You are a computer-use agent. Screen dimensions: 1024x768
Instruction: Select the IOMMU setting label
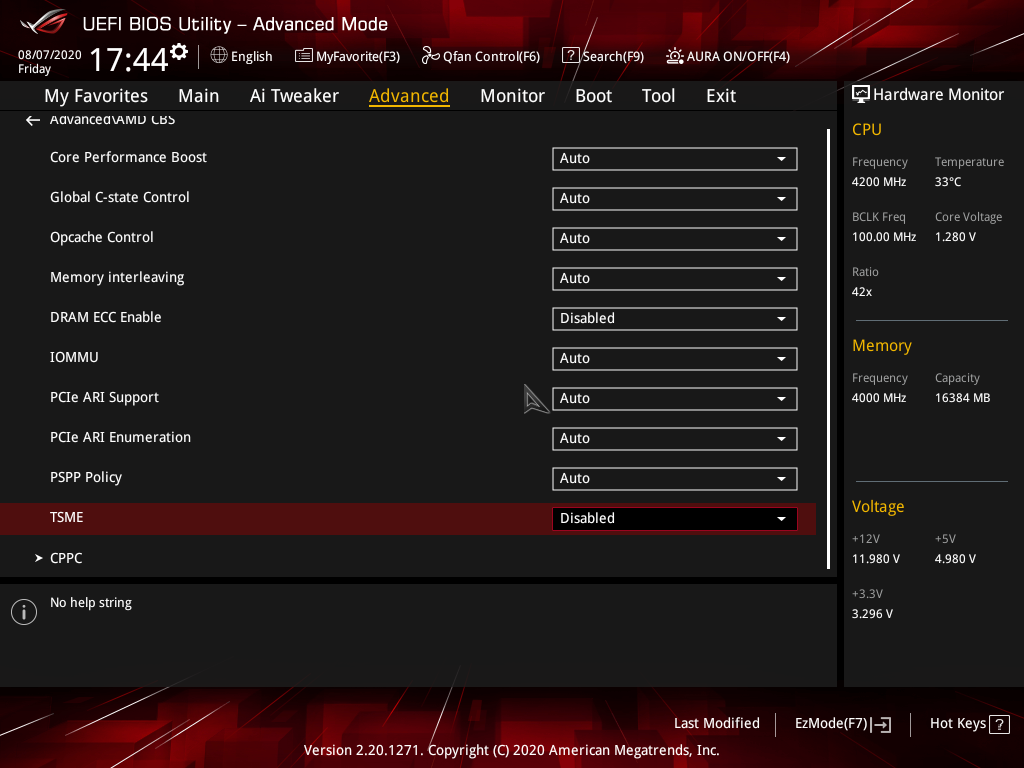(74, 357)
